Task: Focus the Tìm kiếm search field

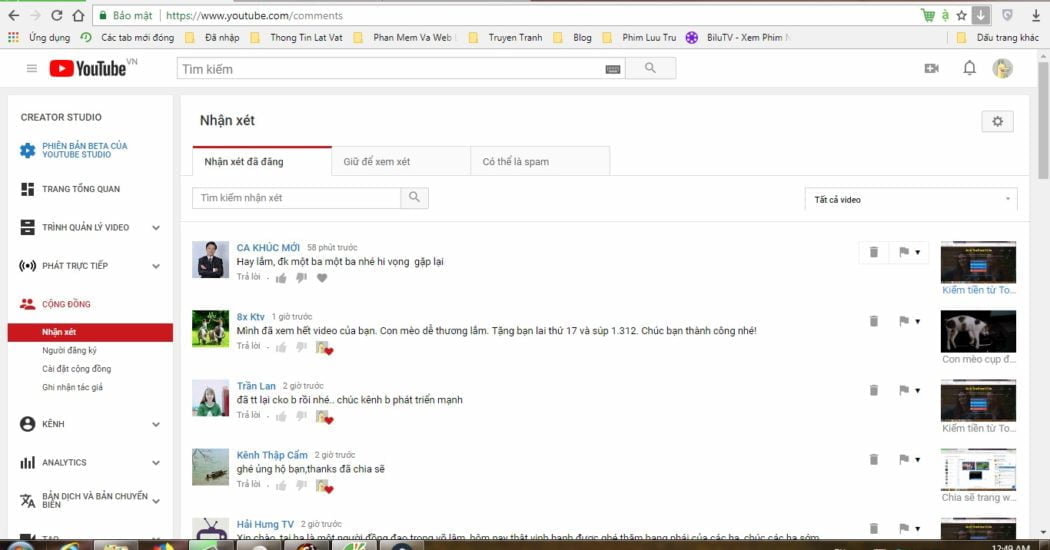Action: (390, 68)
